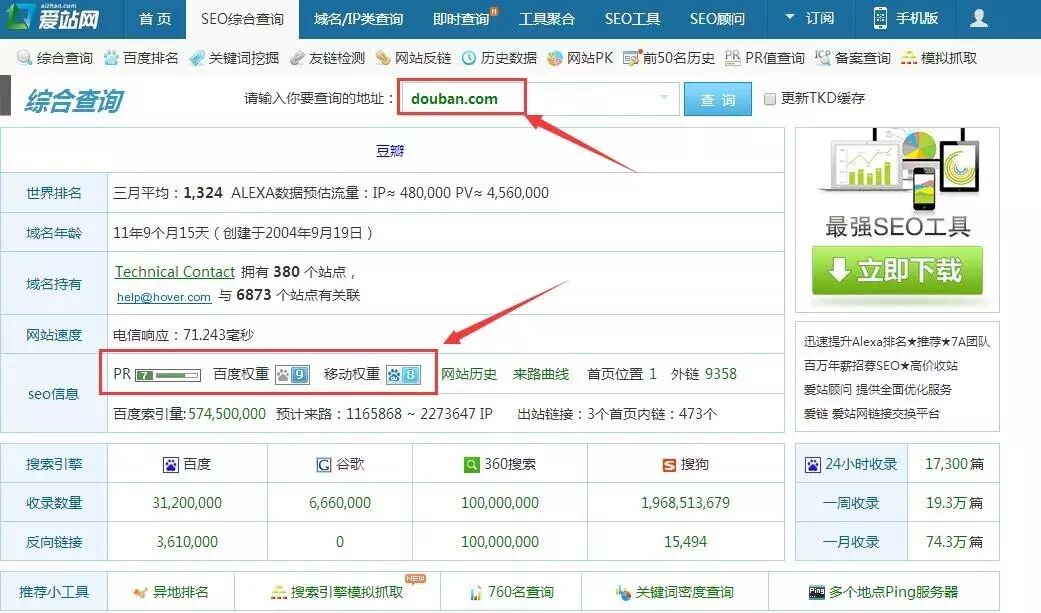
Task: Open the 来路曲线 link
Action: (x=540, y=374)
